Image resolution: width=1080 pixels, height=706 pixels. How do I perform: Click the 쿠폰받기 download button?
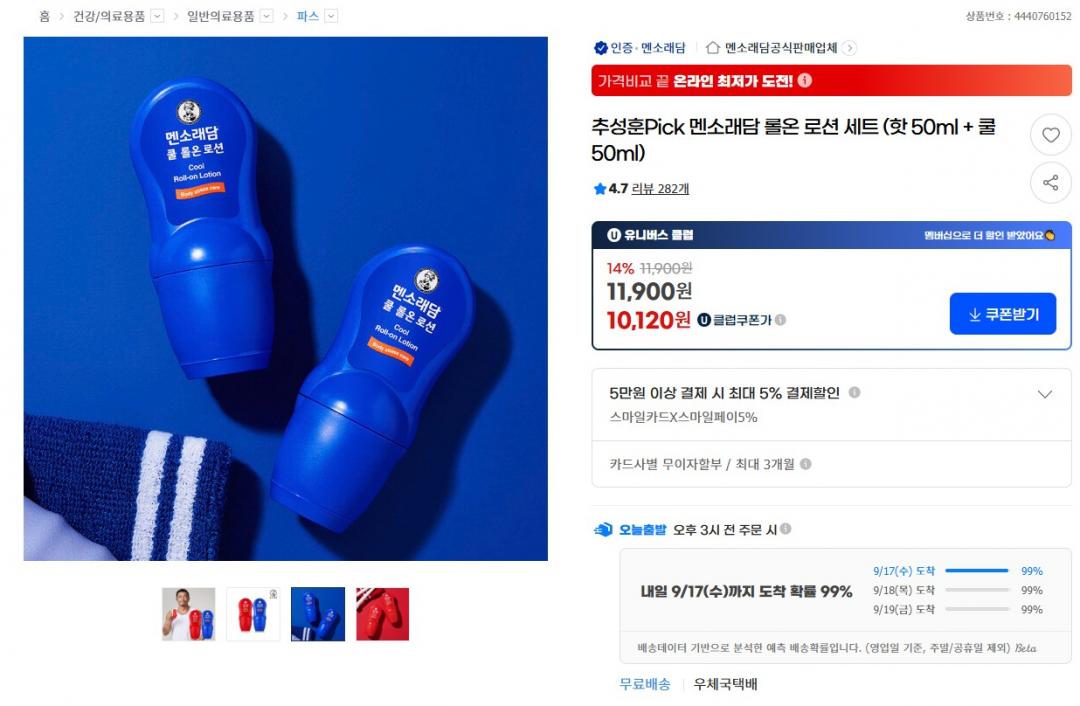pyautogui.click(x=1002, y=314)
